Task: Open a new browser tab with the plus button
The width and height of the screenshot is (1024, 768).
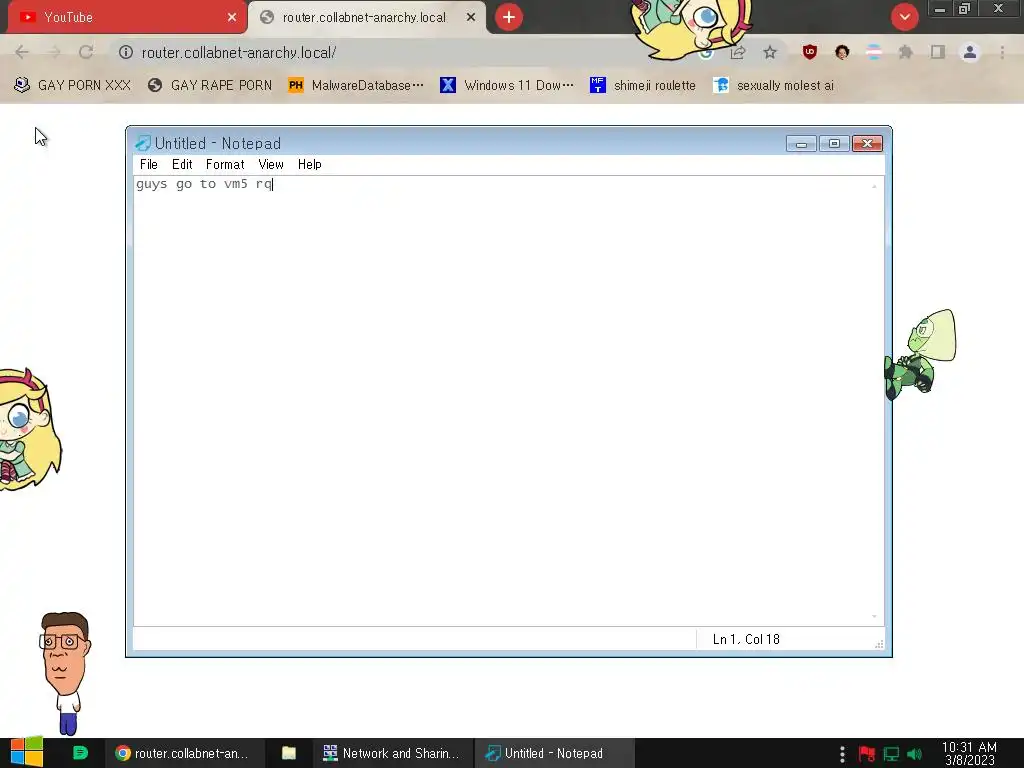Action: (x=509, y=17)
